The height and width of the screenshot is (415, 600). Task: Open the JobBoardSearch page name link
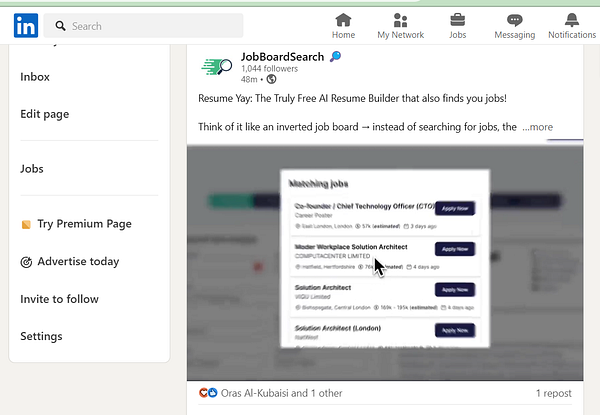(282, 57)
